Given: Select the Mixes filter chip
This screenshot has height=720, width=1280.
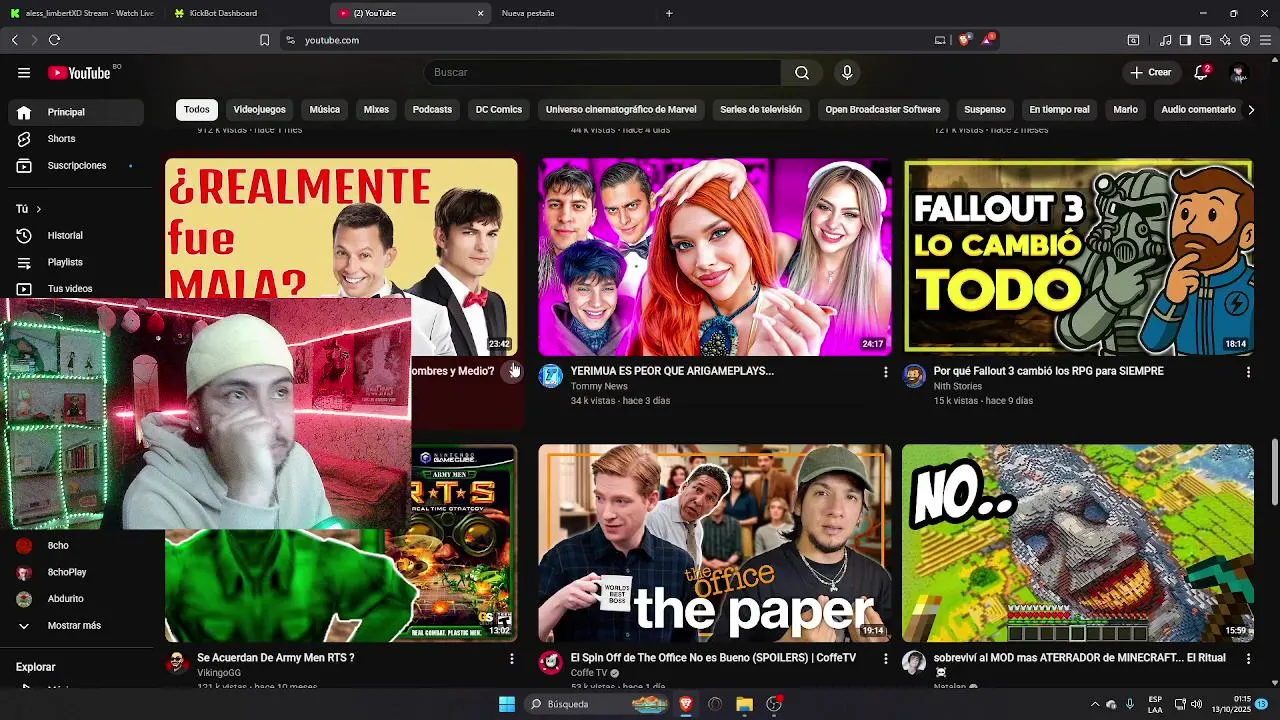Looking at the screenshot, I should tap(376, 110).
